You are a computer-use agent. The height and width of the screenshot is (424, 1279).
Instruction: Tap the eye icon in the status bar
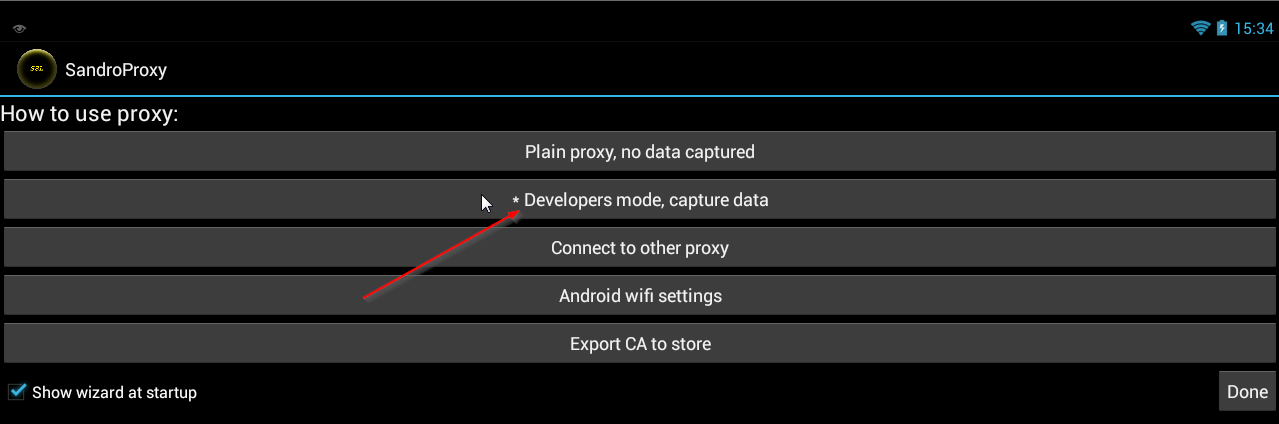click(x=19, y=29)
